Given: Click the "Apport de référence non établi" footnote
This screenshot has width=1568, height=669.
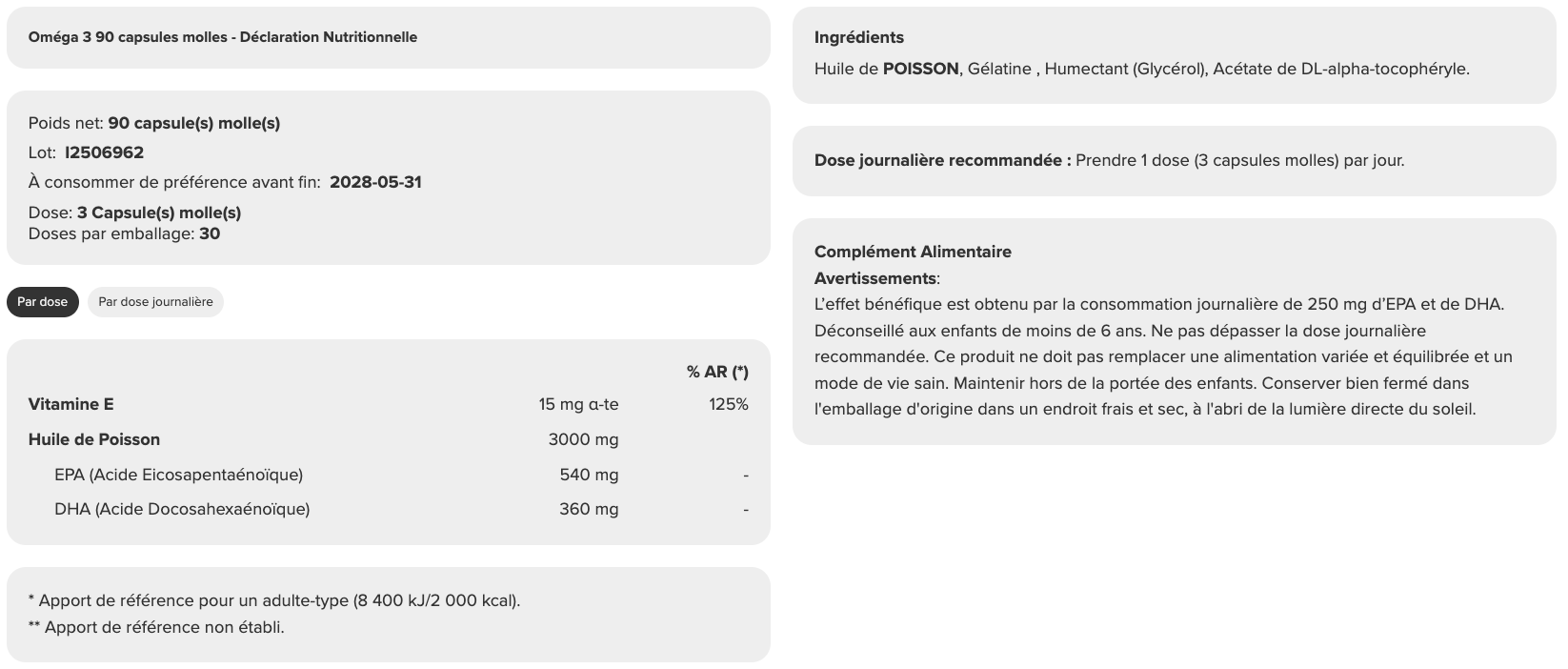Looking at the screenshot, I should 164,627.
